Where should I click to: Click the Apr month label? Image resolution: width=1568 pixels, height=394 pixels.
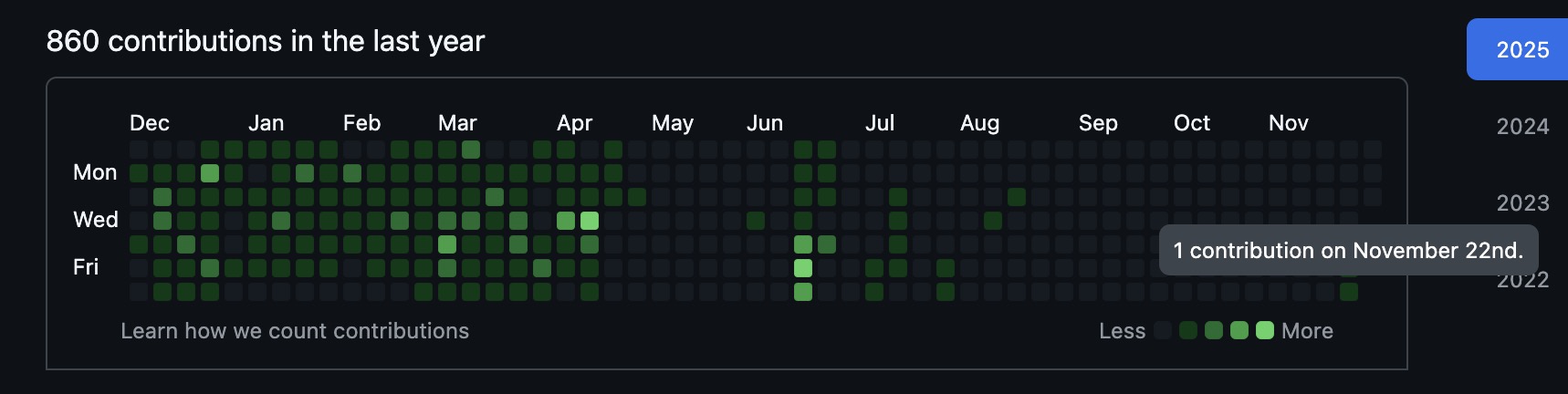point(575,123)
